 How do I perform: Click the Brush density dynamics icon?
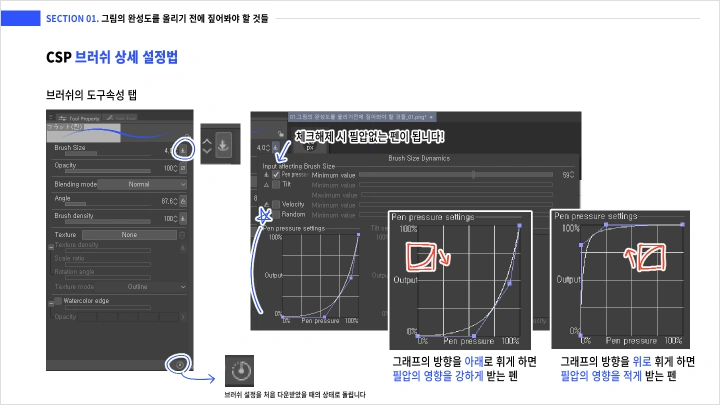coord(183,218)
